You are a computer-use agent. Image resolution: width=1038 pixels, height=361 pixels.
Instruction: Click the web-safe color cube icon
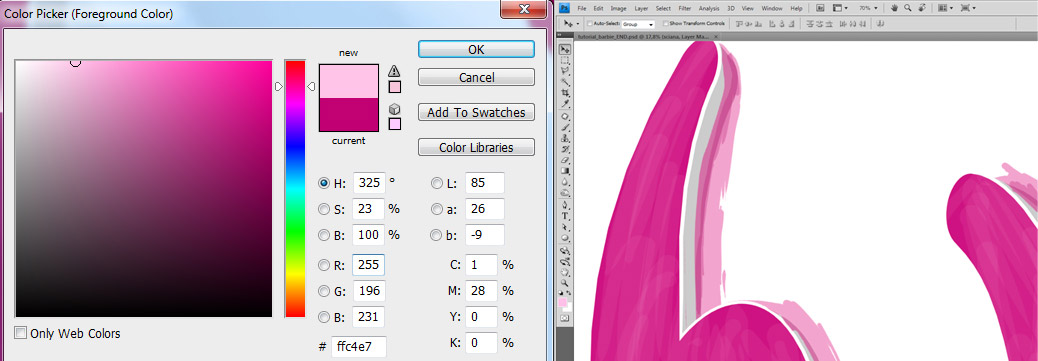coord(395,108)
